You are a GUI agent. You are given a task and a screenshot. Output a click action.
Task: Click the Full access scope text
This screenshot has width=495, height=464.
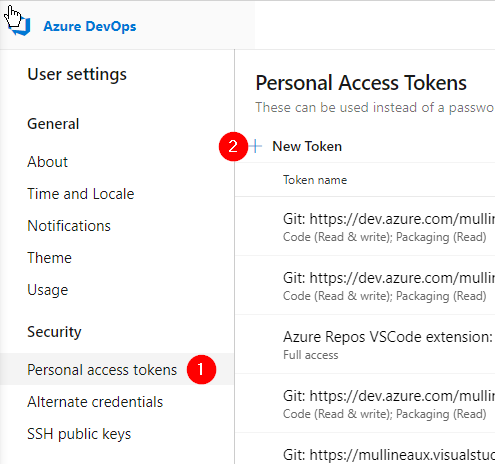click(311, 355)
